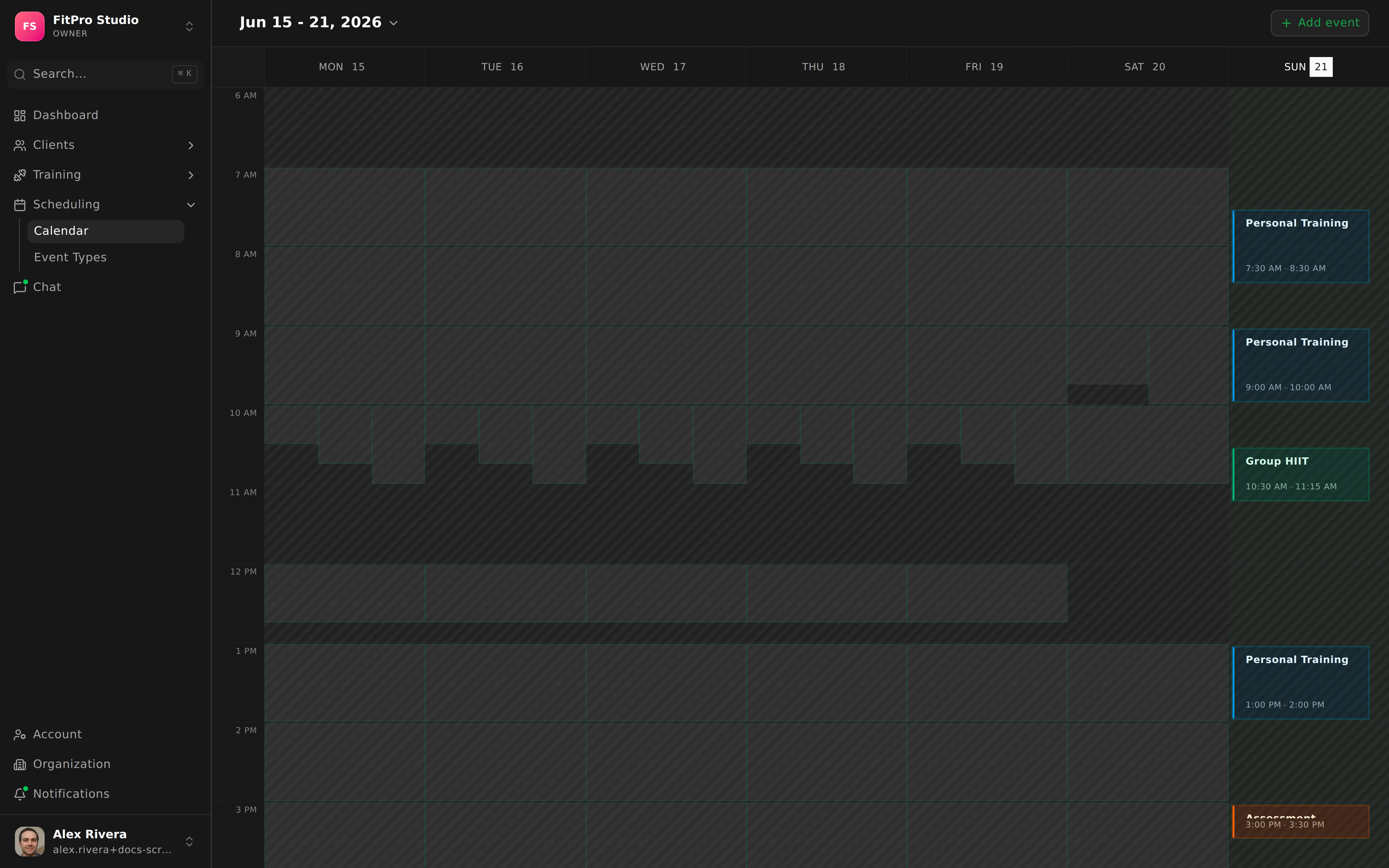The height and width of the screenshot is (868, 1389).
Task: Click the 12 PM time label
Action: click(x=243, y=572)
